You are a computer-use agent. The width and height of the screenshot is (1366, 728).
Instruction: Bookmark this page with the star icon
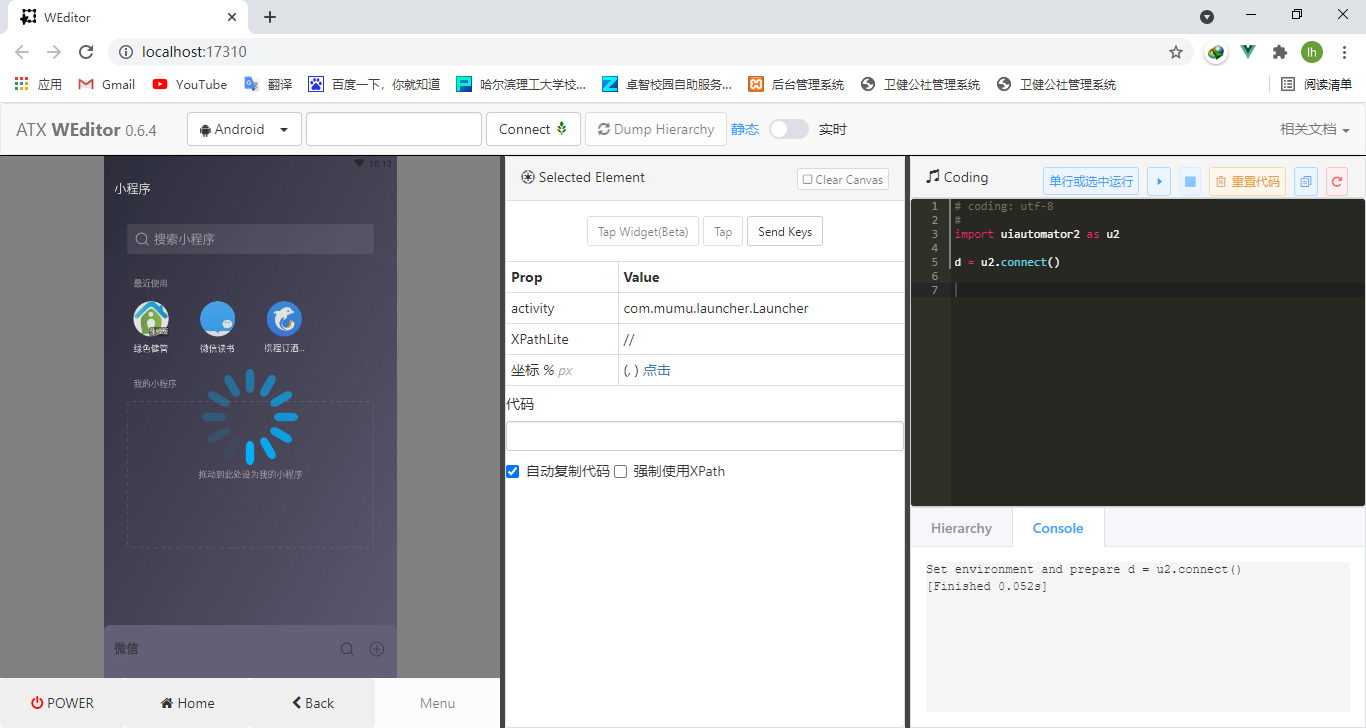(x=1176, y=52)
